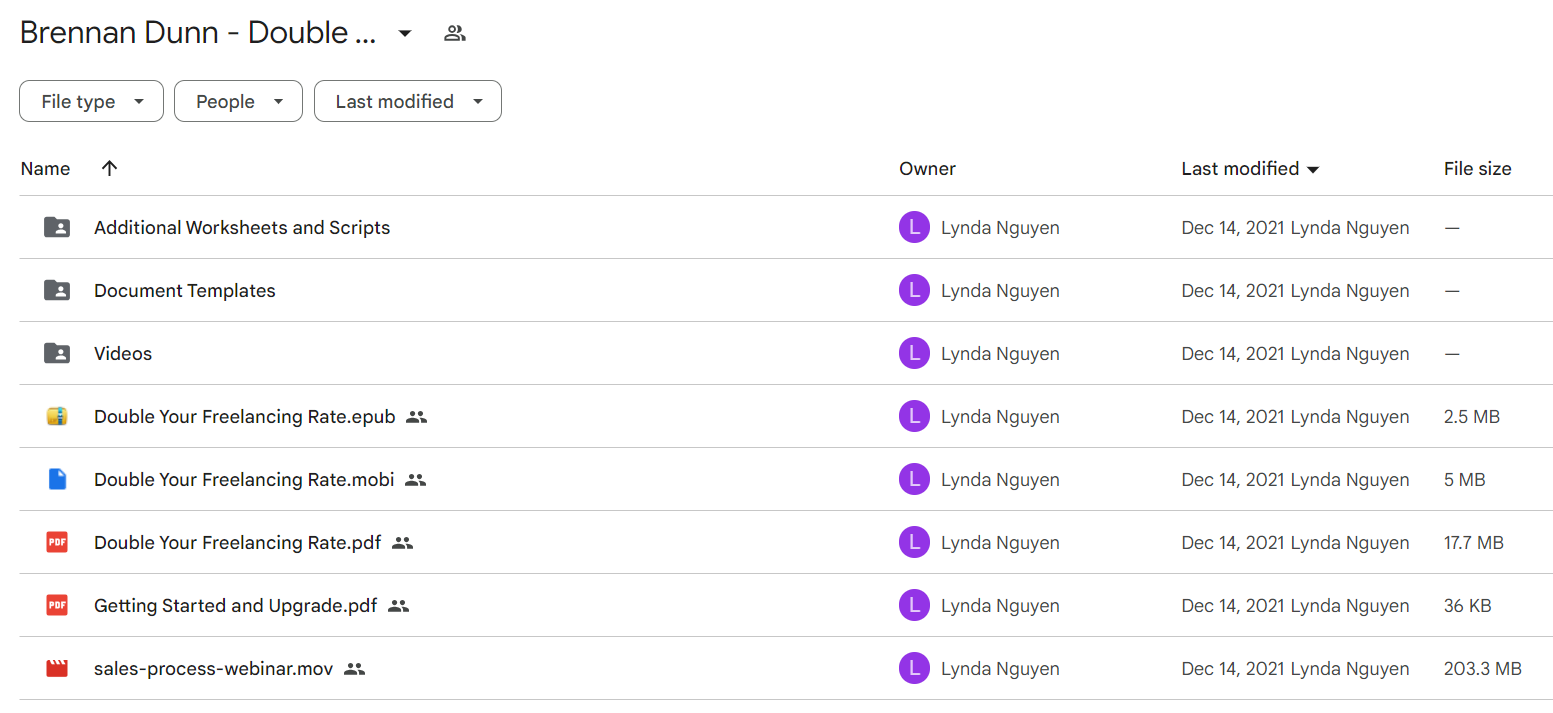The height and width of the screenshot is (713, 1553).
Task: Click the Owner column header
Action: (x=927, y=168)
